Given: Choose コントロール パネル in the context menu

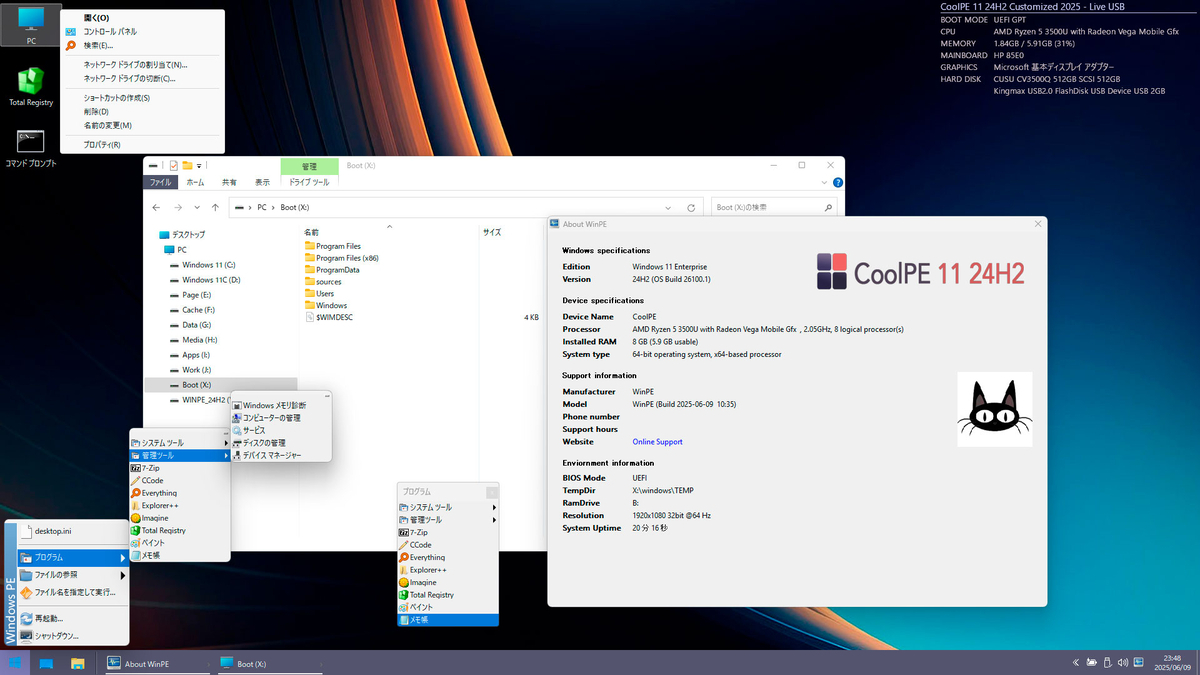Looking at the screenshot, I should click(142, 32).
